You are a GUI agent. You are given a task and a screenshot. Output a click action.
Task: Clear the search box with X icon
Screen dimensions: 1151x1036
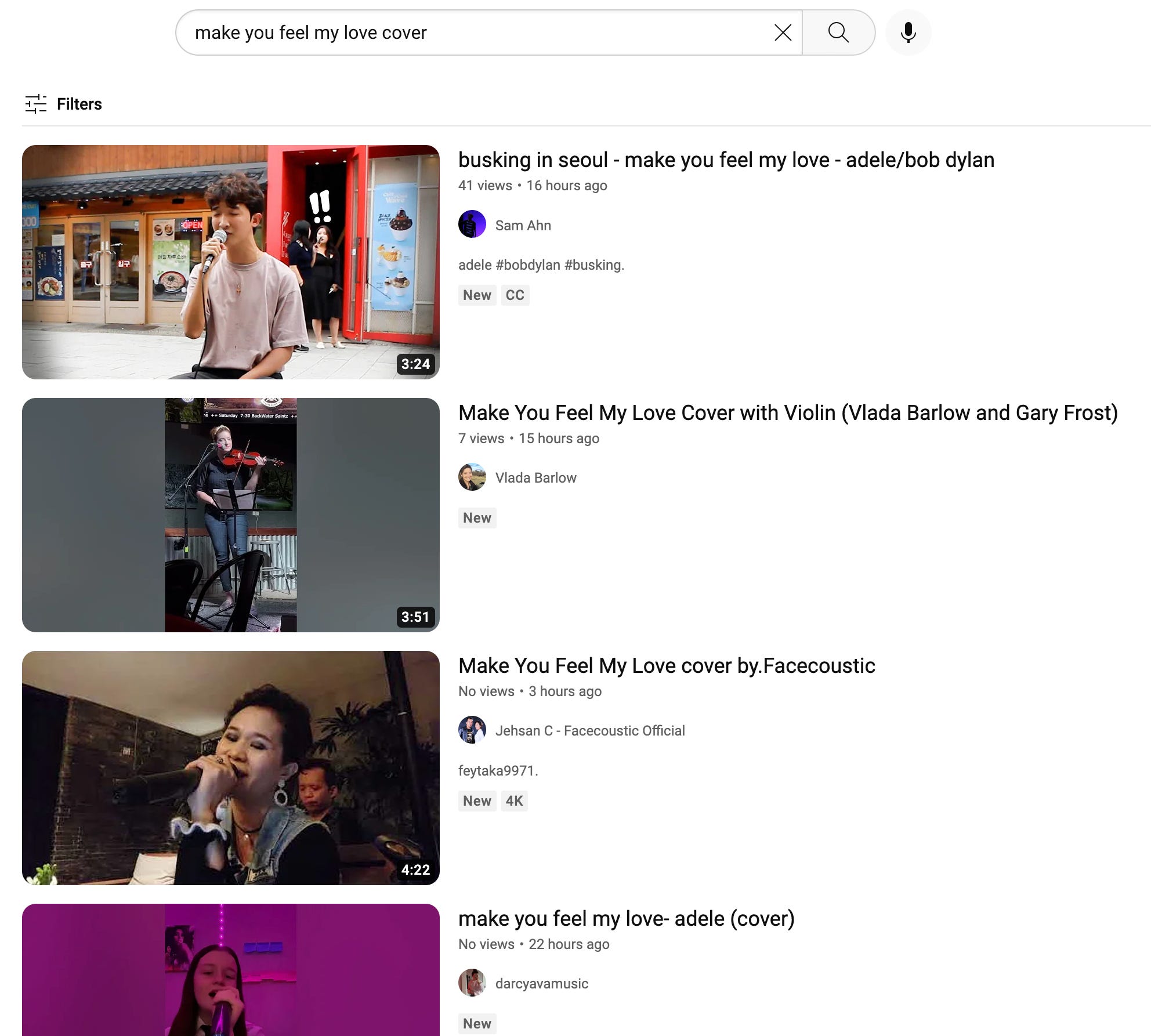pos(783,32)
